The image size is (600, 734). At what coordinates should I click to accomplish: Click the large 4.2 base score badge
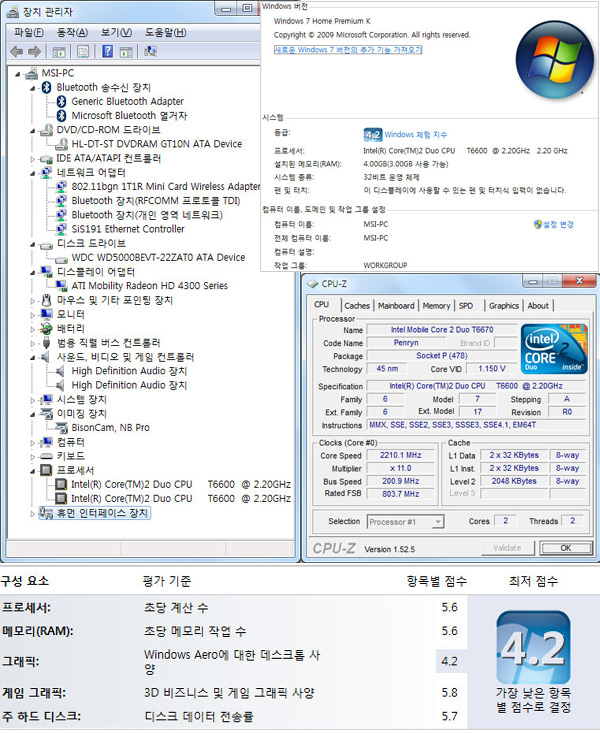(x=534, y=648)
